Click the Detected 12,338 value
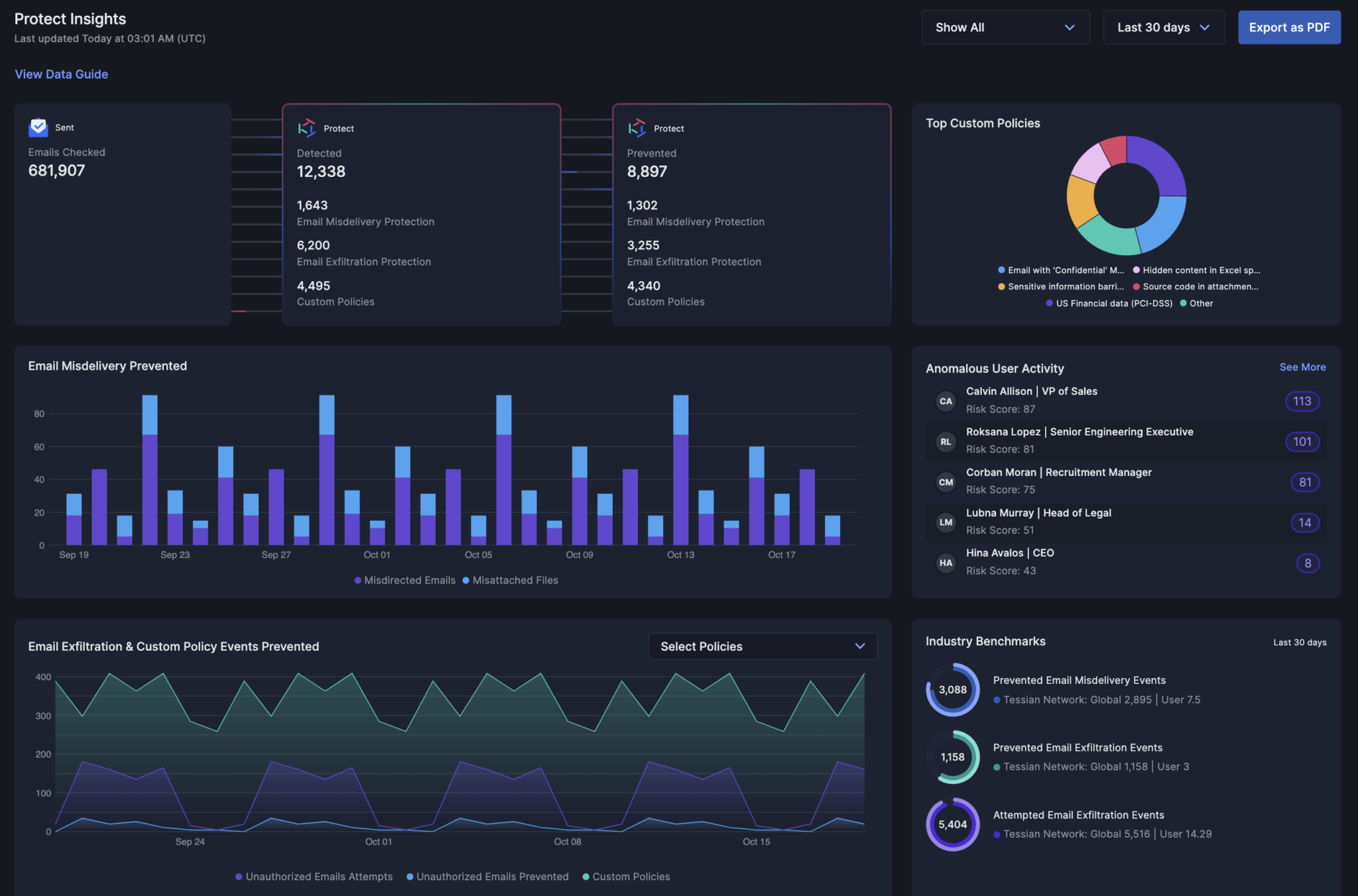The image size is (1358, 896). coord(321,172)
